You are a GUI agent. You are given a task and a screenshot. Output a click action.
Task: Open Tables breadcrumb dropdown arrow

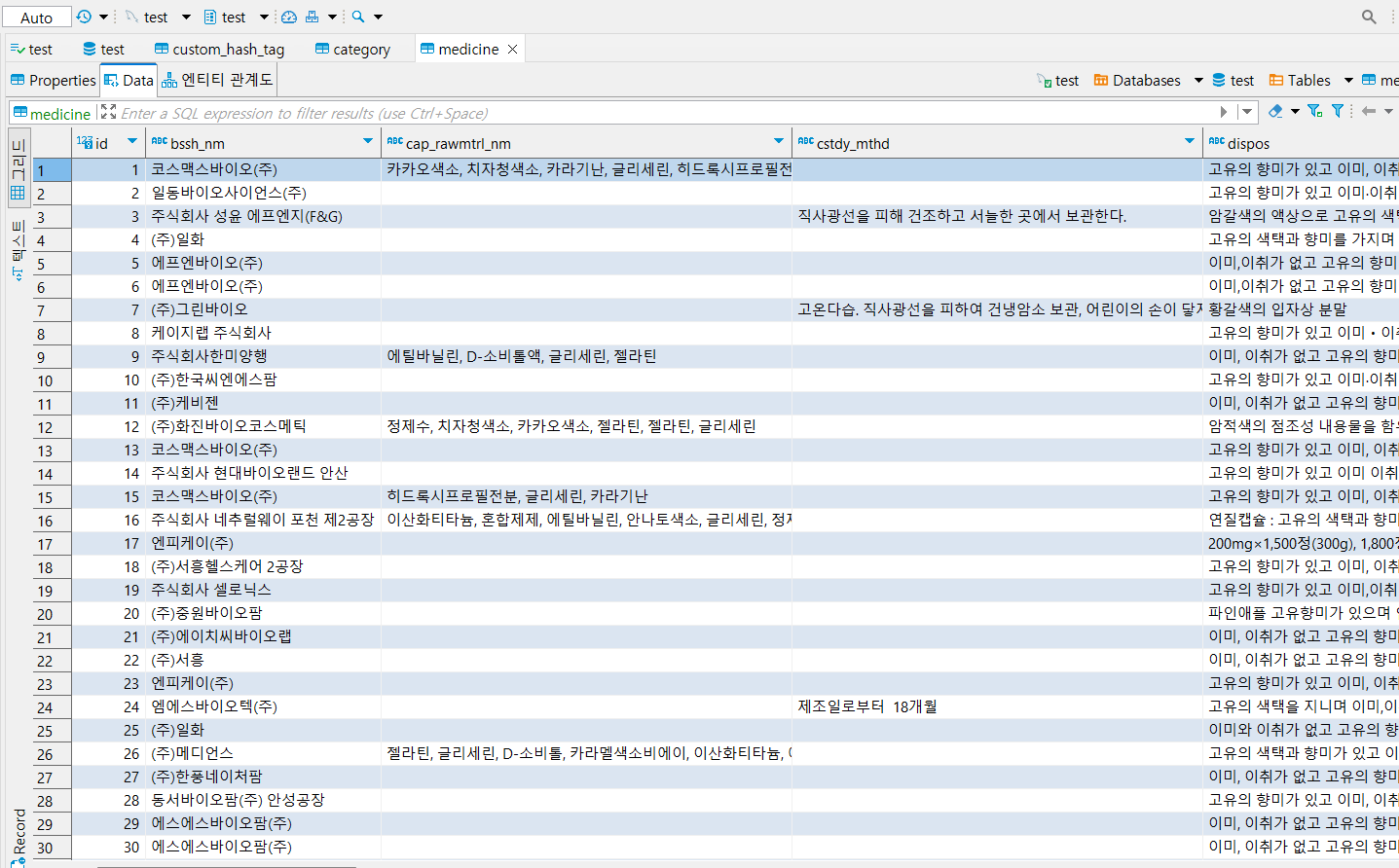coord(1348,80)
